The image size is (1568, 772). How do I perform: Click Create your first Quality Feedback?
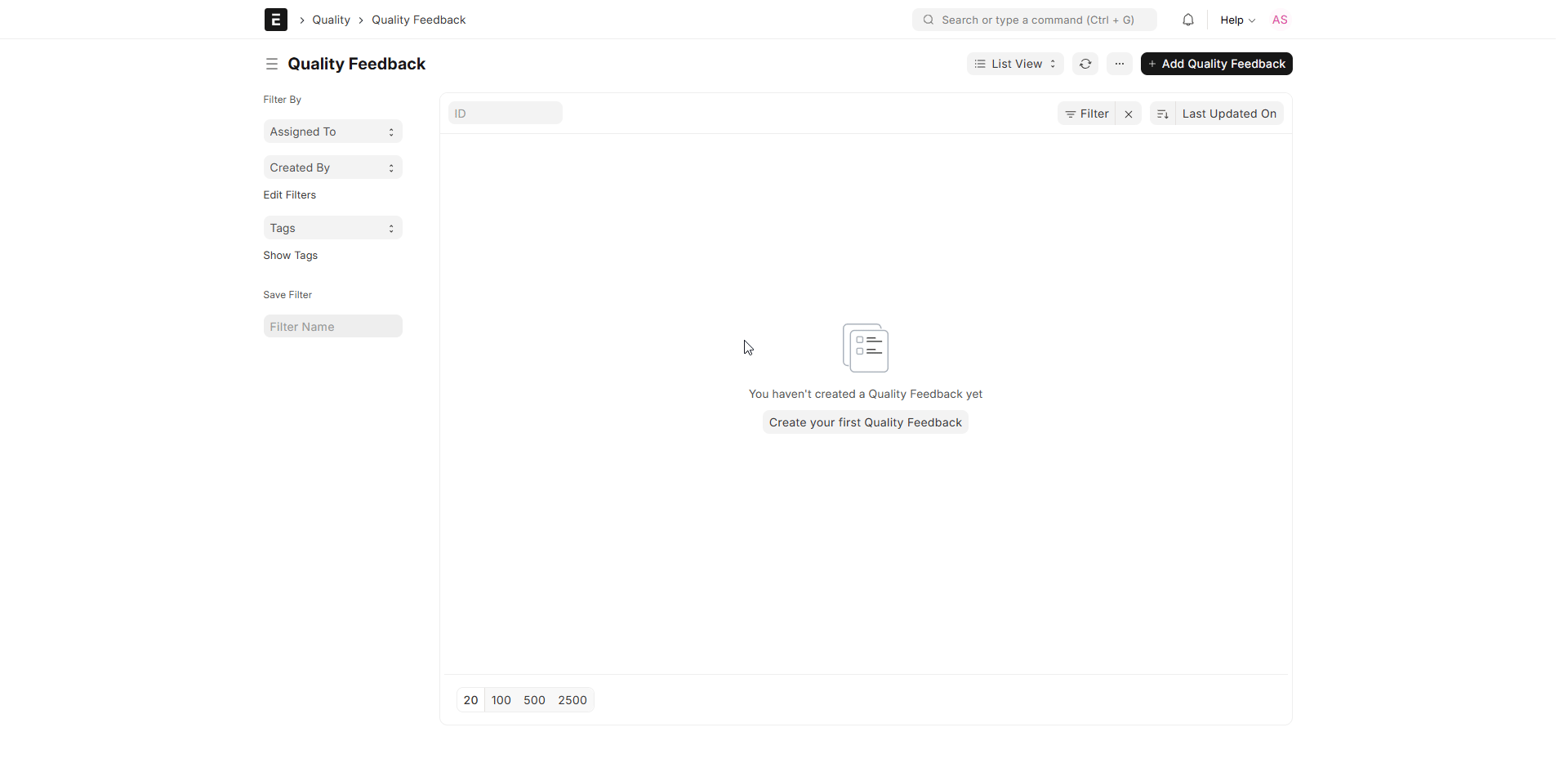[865, 422]
